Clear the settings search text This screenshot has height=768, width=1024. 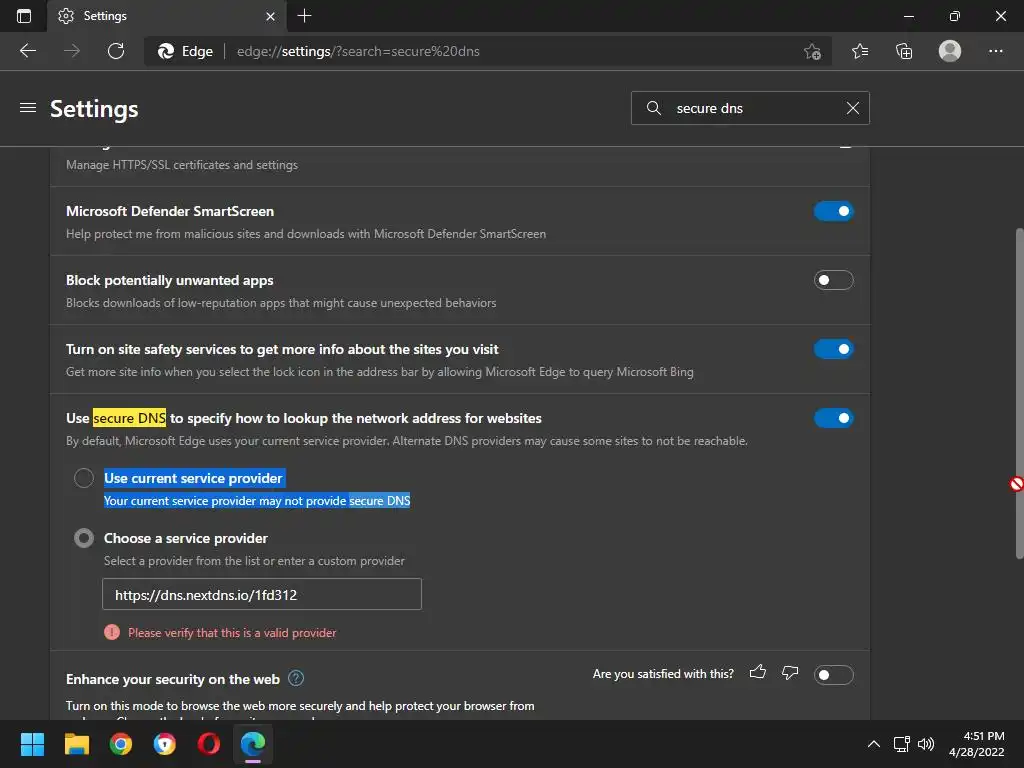pyautogui.click(x=852, y=108)
